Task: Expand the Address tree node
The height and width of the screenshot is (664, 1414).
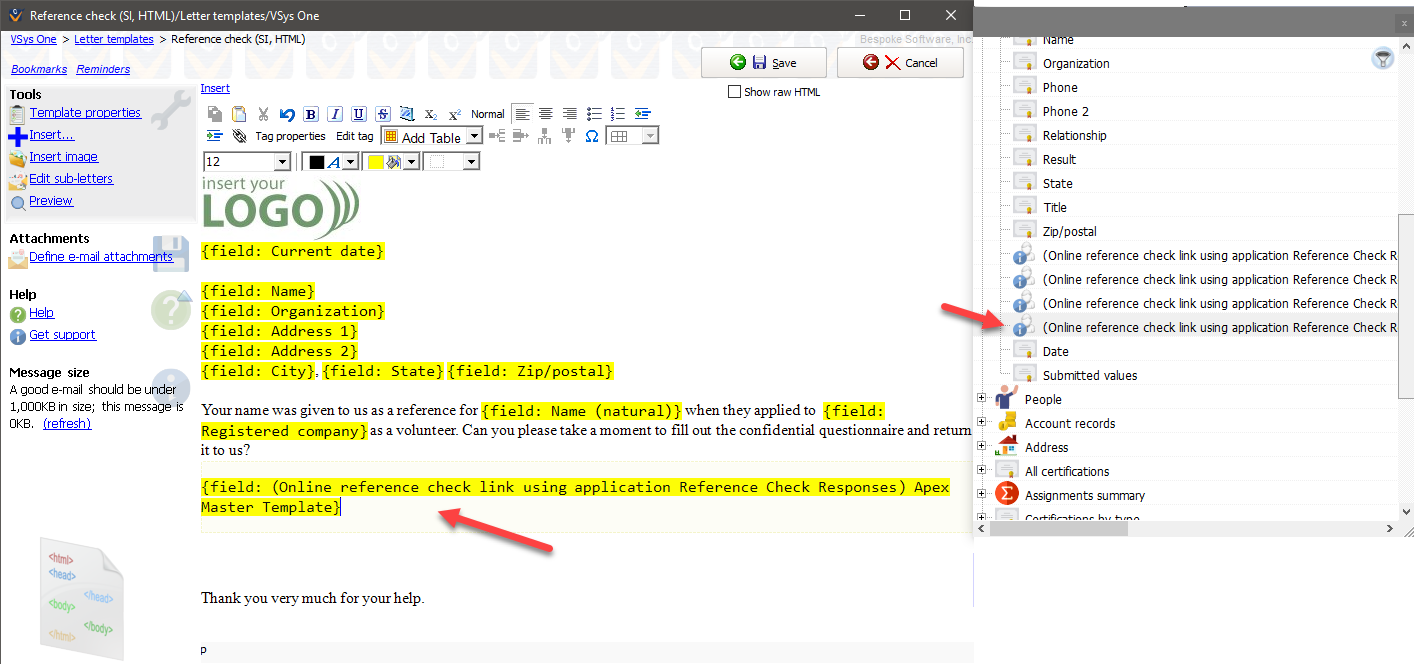Action: tap(981, 446)
